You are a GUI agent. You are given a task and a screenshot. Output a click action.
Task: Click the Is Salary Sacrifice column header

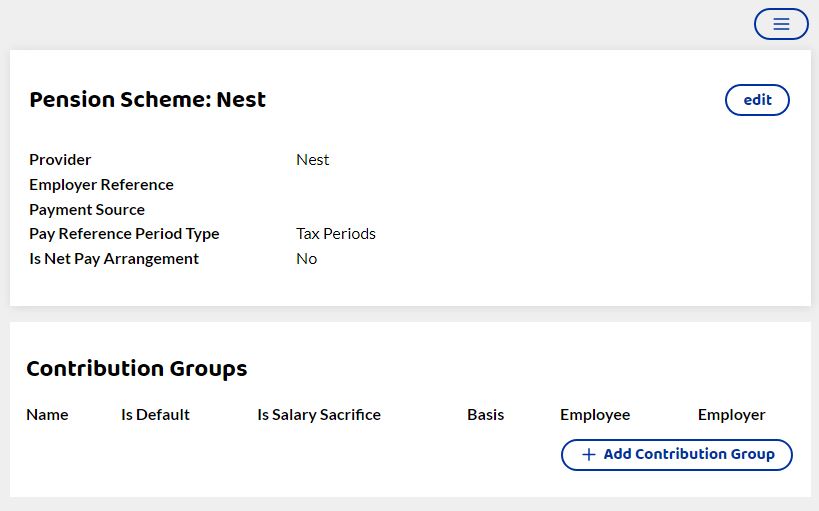[x=319, y=415]
